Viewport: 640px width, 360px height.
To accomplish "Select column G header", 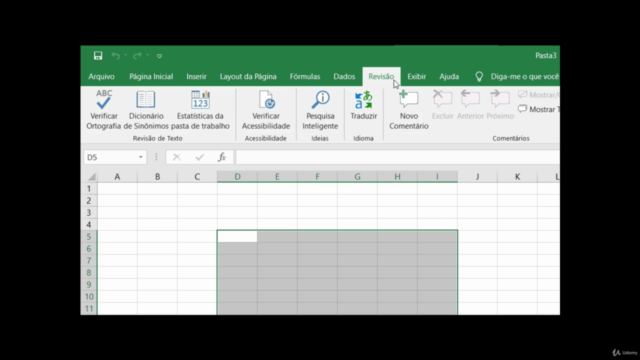I will pyautogui.click(x=357, y=177).
